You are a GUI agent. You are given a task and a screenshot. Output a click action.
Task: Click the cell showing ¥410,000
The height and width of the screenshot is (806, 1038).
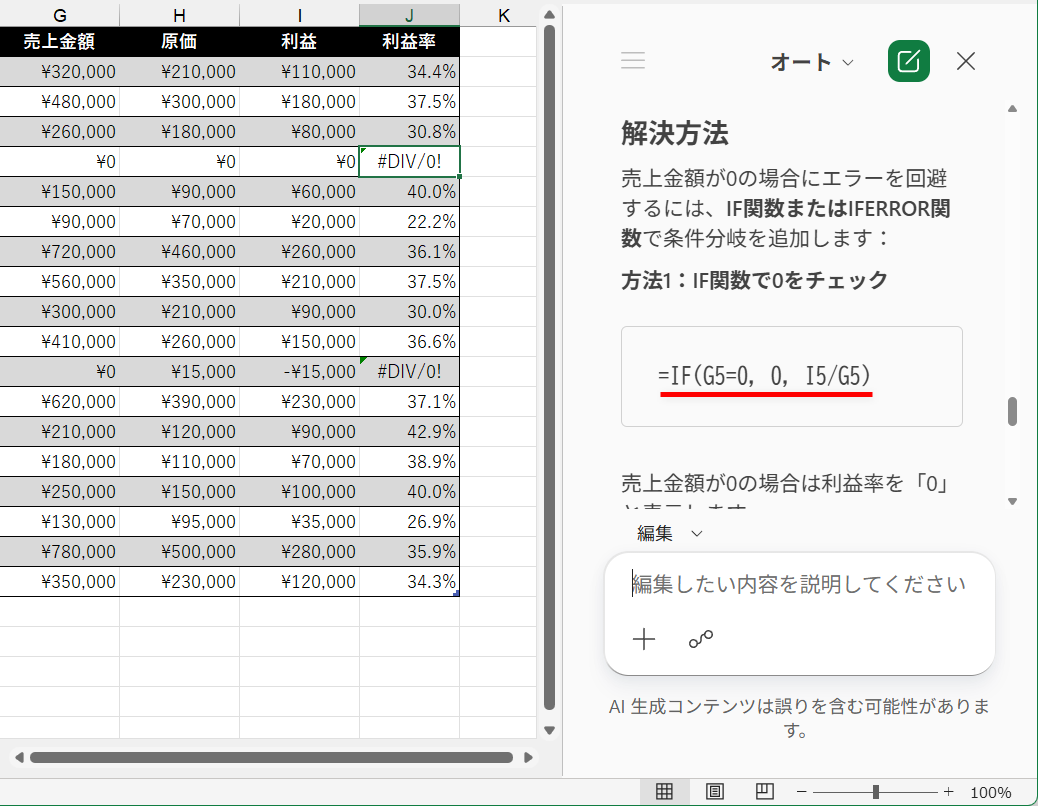(60, 341)
